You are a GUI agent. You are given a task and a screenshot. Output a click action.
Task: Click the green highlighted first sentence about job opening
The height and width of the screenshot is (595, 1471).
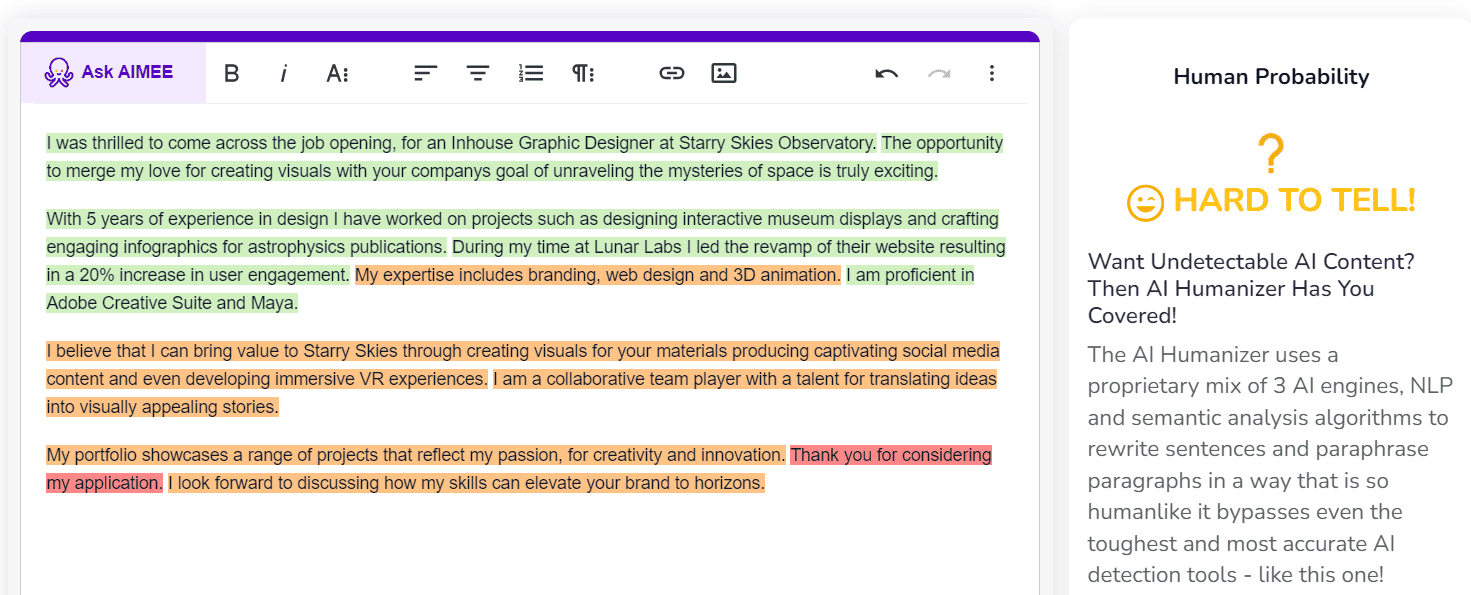click(x=460, y=143)
